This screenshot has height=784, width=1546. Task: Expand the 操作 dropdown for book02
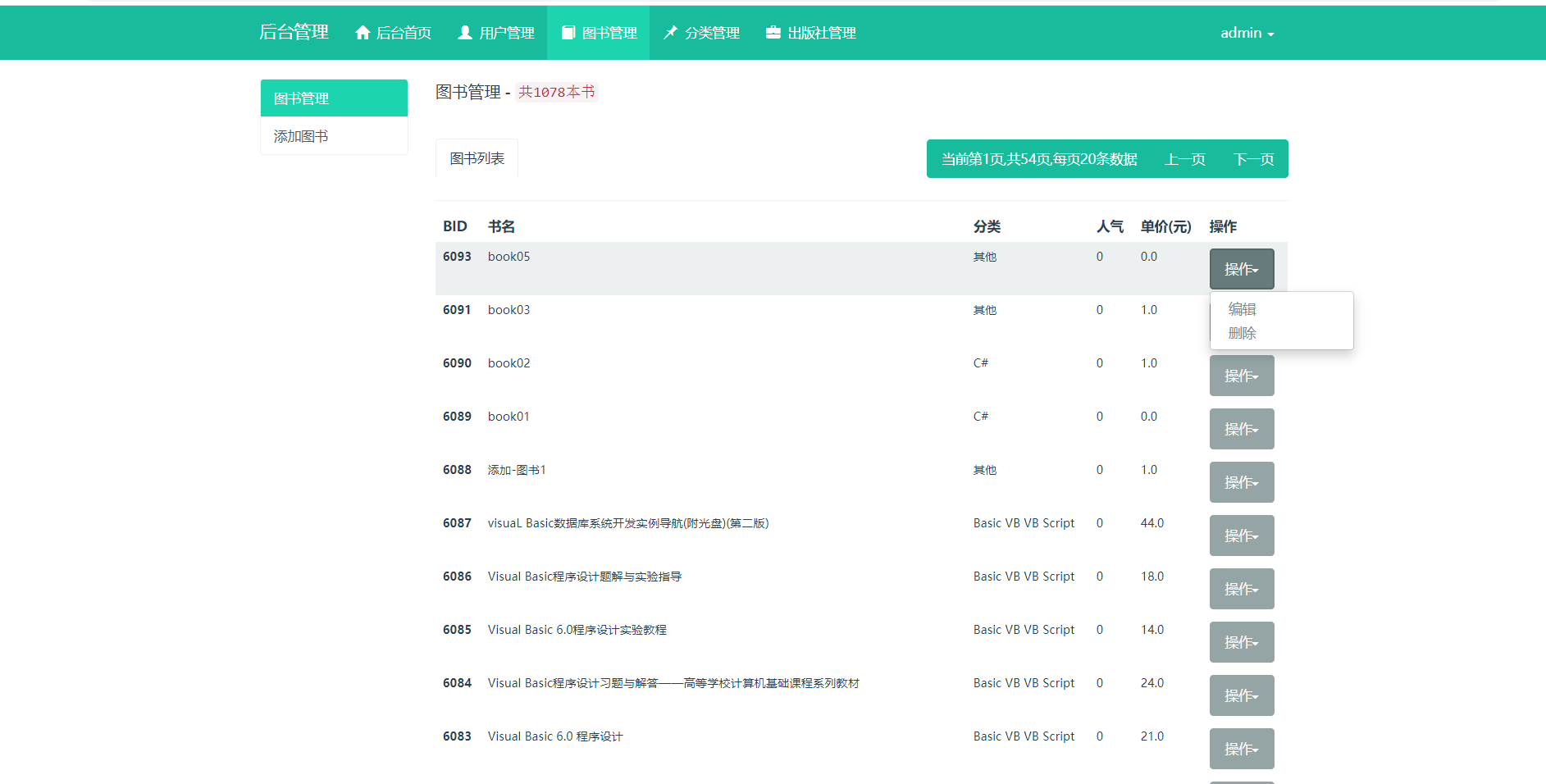pyautogui.click(x=1241, y=376)
